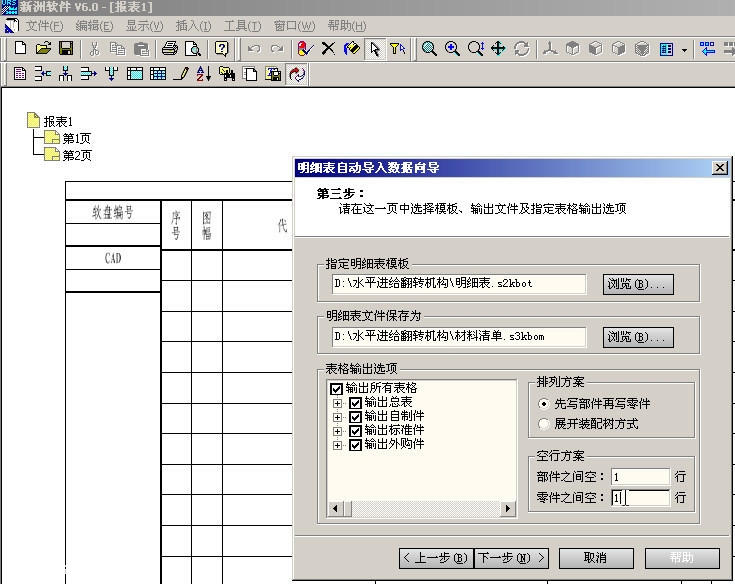The image size is (735, 584).
Task: Open the 帮助(H) menu
Action: tap(347, 26)
